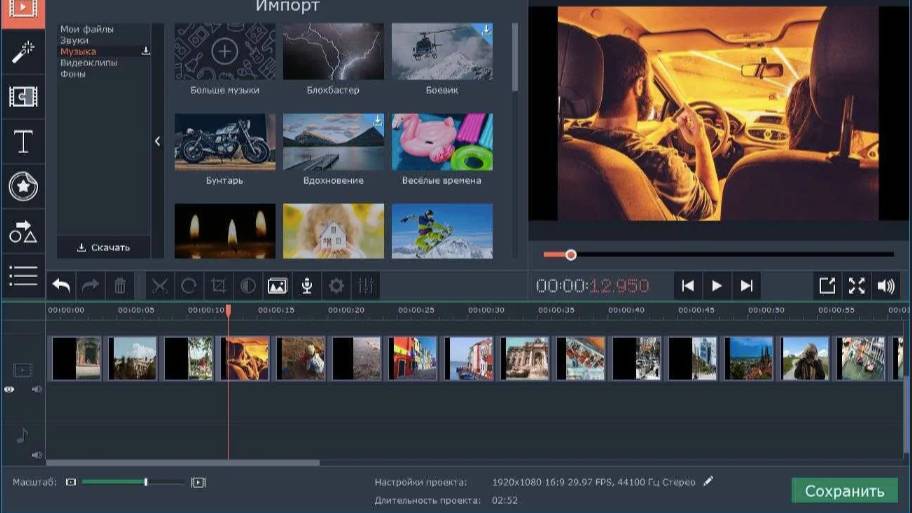Viewport: 912px width, 513px height.
Task: Select the Блокбастер music thumbnail
Action: (x=333, y=52)
